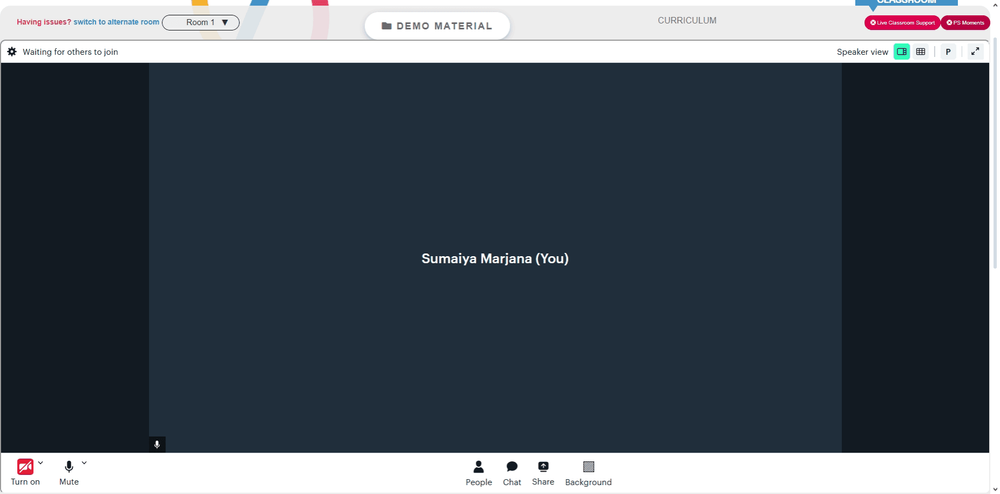Open camera options chevron beside Turn on
Screen dimensions: 1000x494
41,463
